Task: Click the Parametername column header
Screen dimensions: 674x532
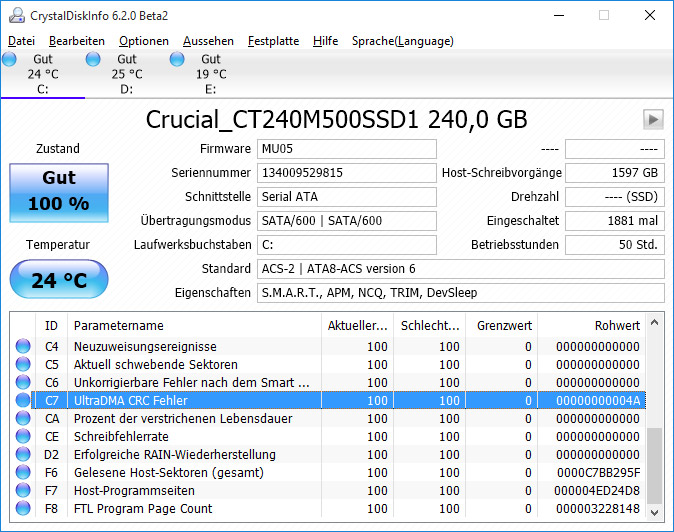Action: 194,325
